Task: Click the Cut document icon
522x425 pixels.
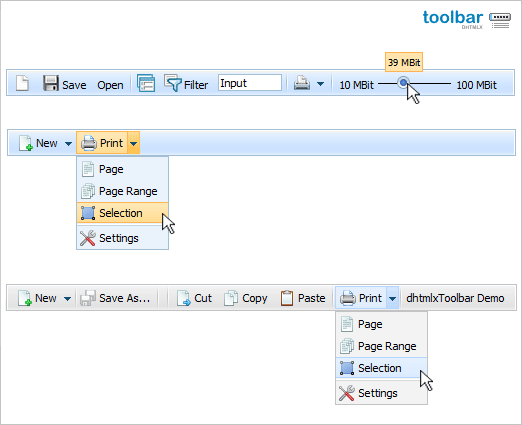Action: pos(184,298)
